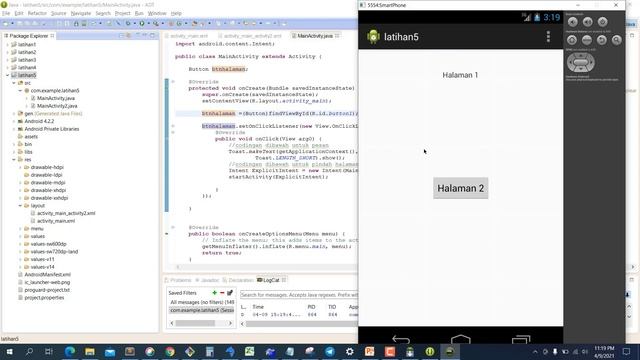Select All messages (no filters) LogCat filter
The image size is (640, 360).
click(202, 302)
